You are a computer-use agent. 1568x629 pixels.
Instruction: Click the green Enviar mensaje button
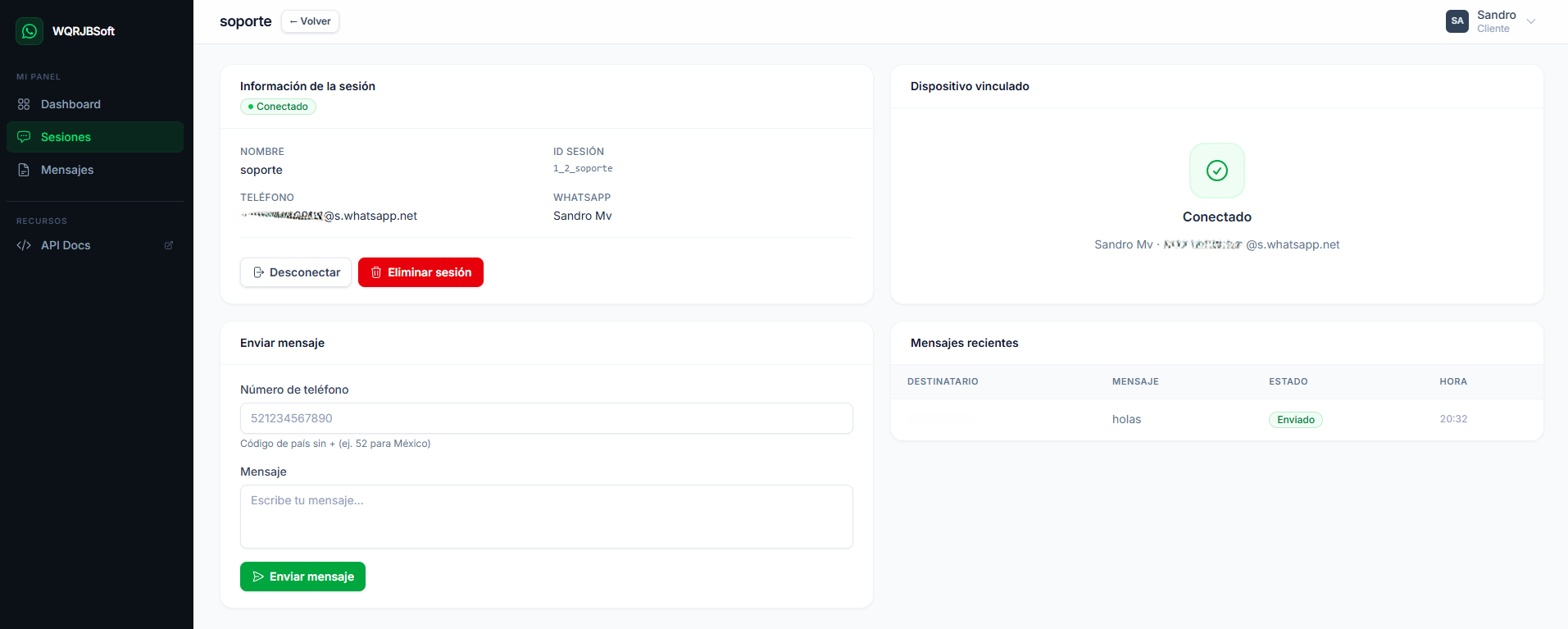coord(302,577)
